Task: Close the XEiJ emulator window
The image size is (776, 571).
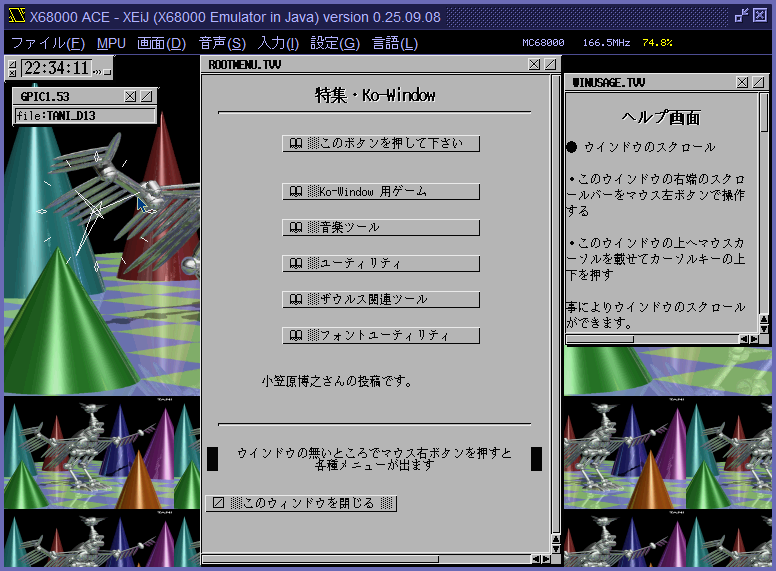Action: pyautogui.click(x=760, y=16)
